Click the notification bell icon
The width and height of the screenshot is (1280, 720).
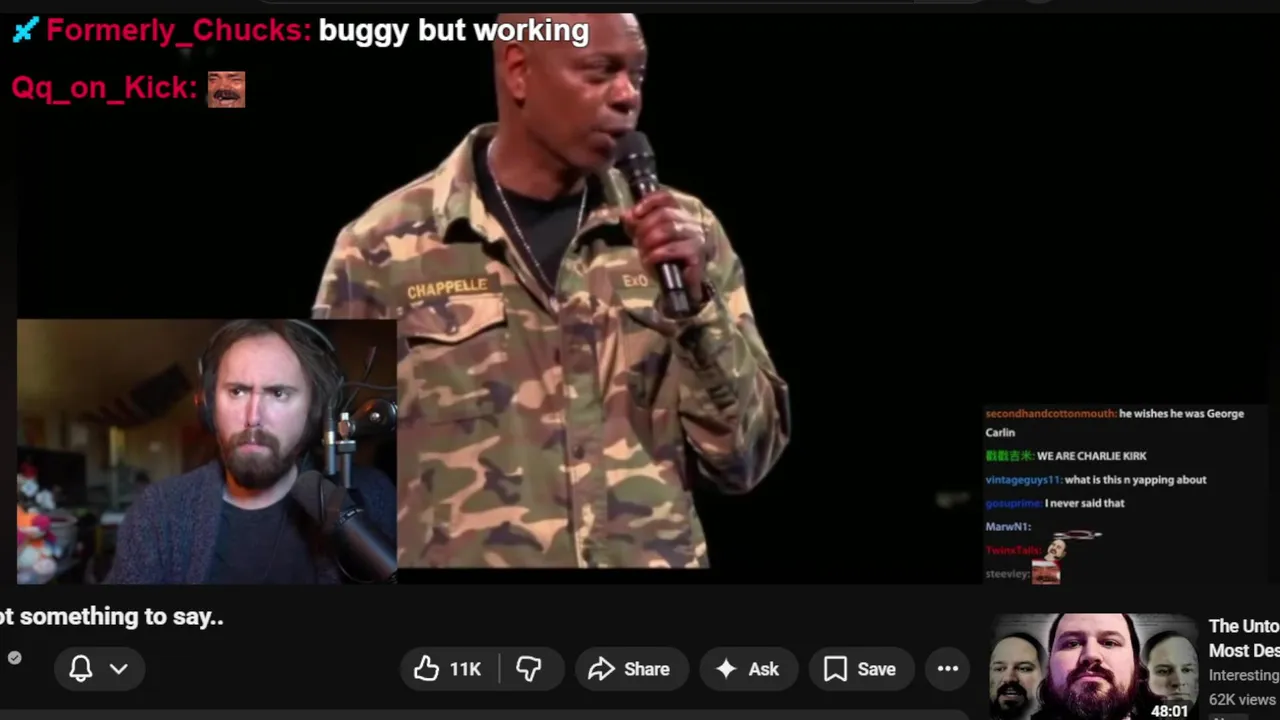click(81, 669)
